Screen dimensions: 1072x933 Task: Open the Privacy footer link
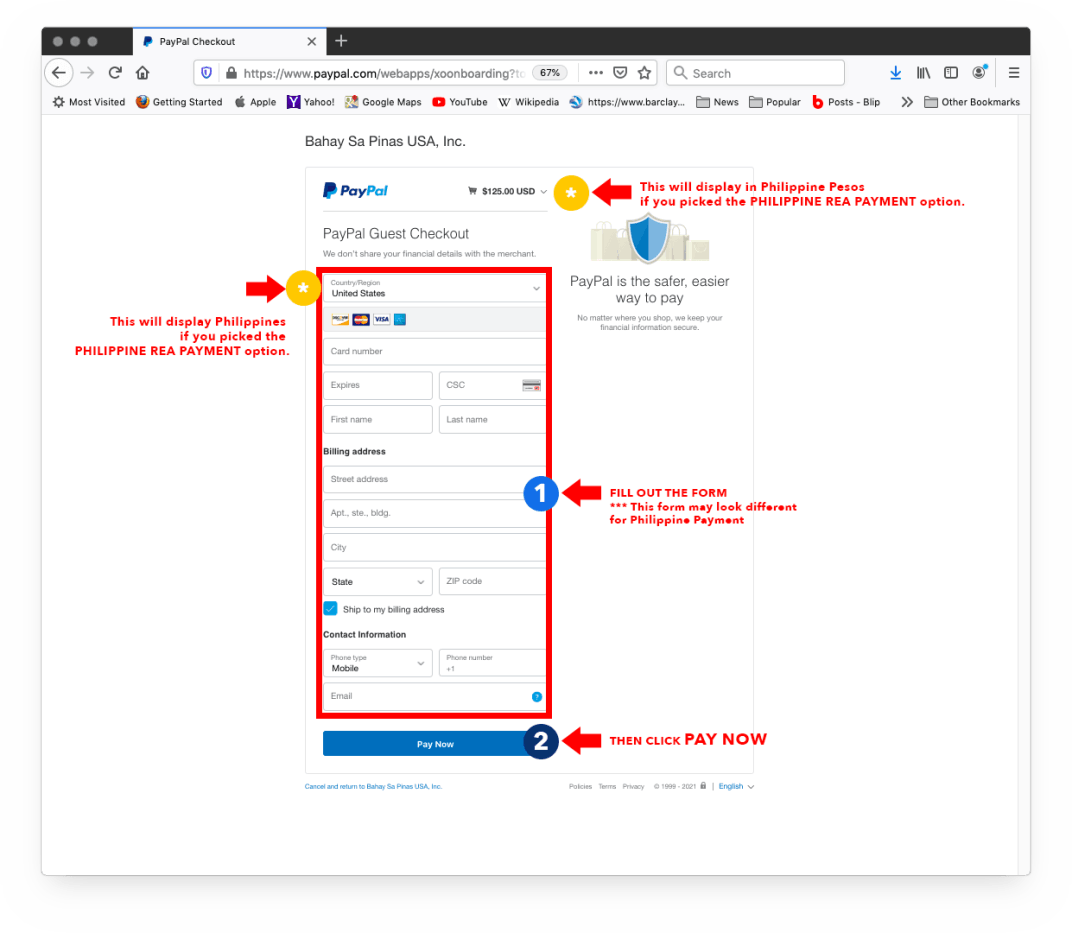click(x=633, y=787)
